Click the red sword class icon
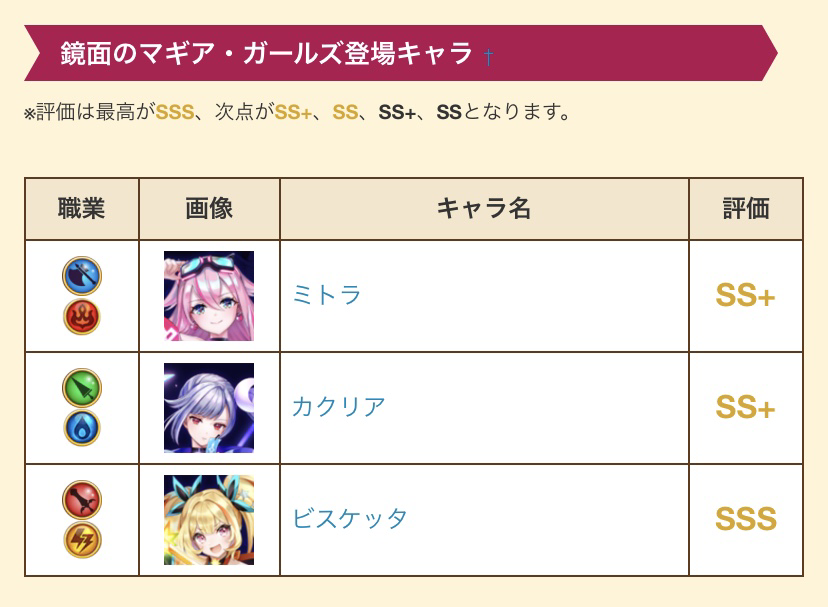The image size is (828, 607). click(x=82, y=500)
